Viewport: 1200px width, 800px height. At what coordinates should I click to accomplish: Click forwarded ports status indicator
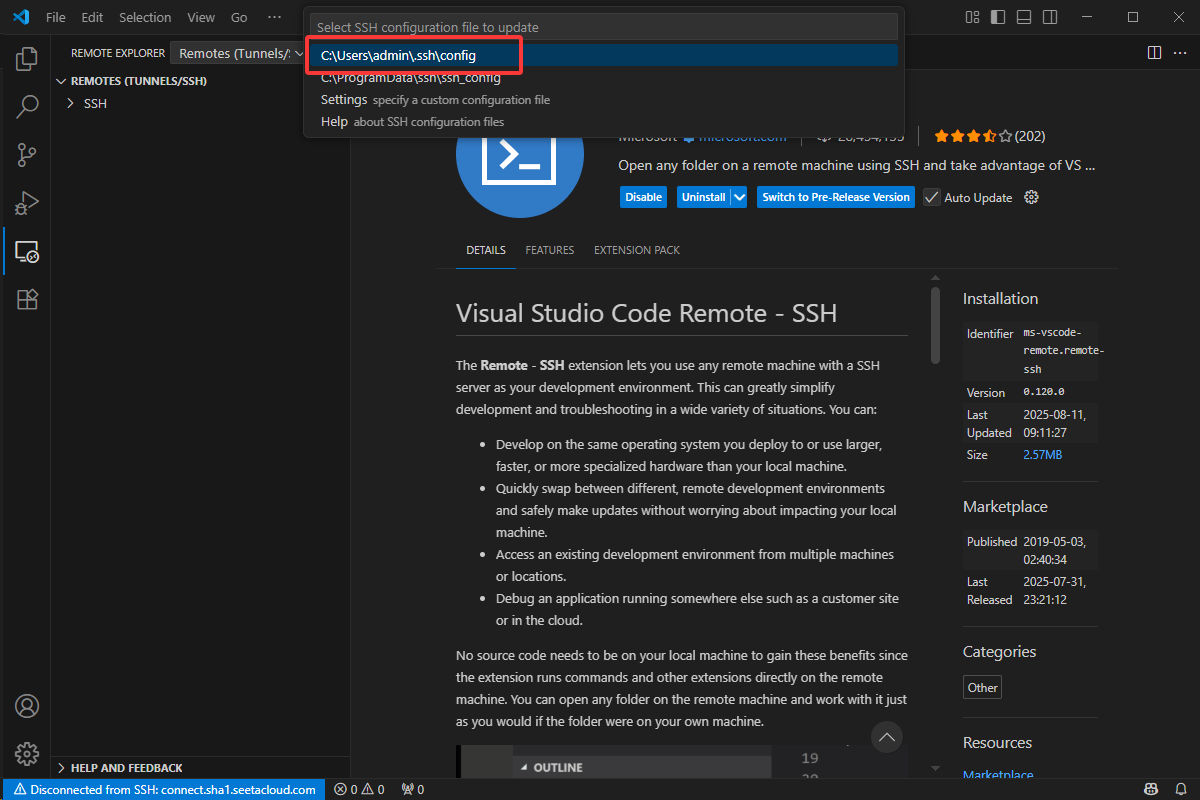pos(412,789)
